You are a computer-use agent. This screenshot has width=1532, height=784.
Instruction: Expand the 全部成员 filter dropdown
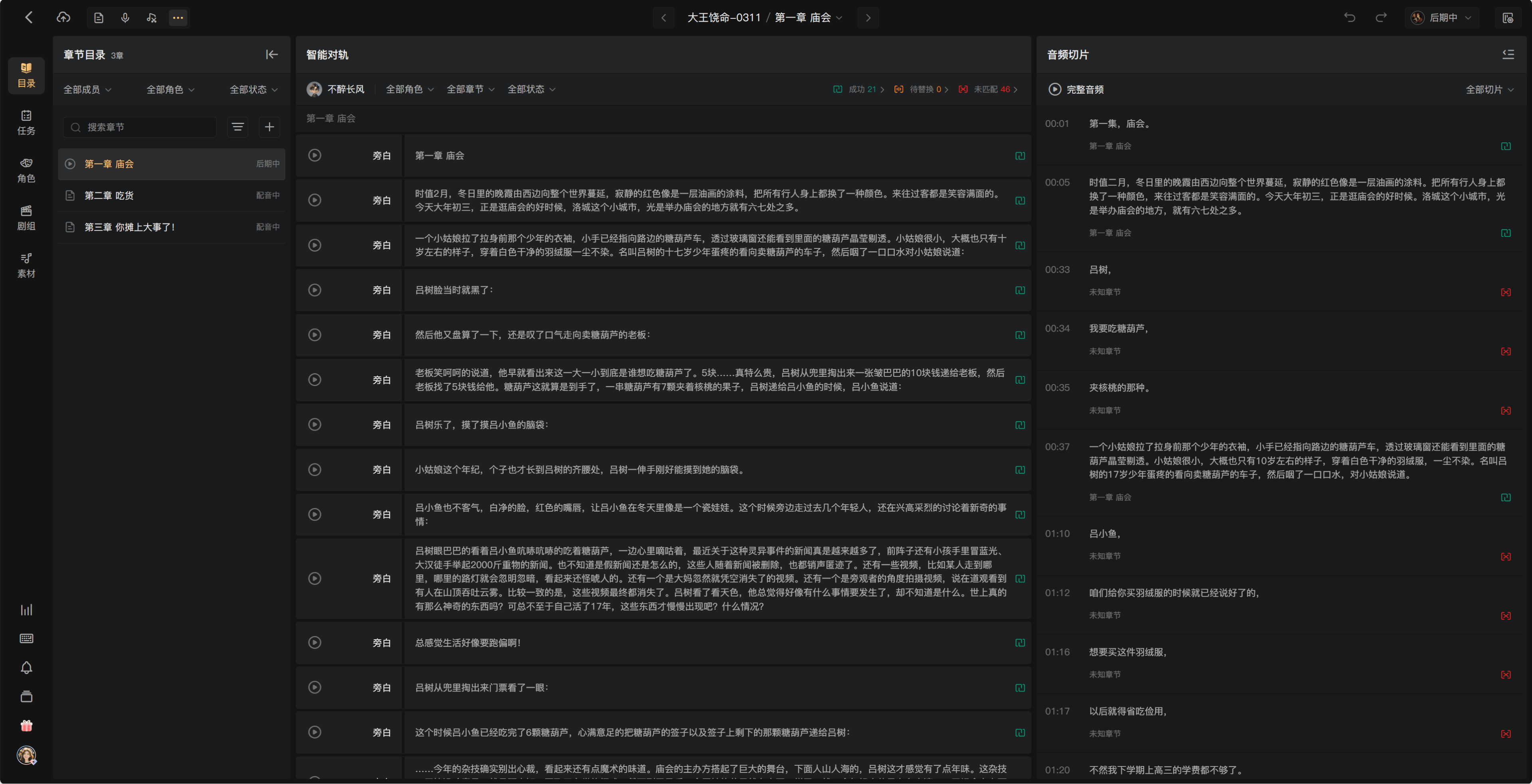87,89
